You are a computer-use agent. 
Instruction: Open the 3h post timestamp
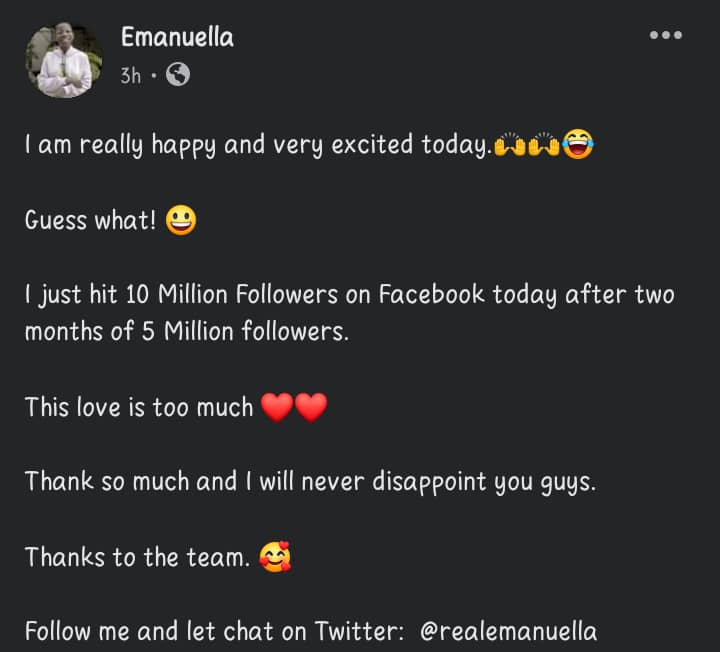pos(131,75)
